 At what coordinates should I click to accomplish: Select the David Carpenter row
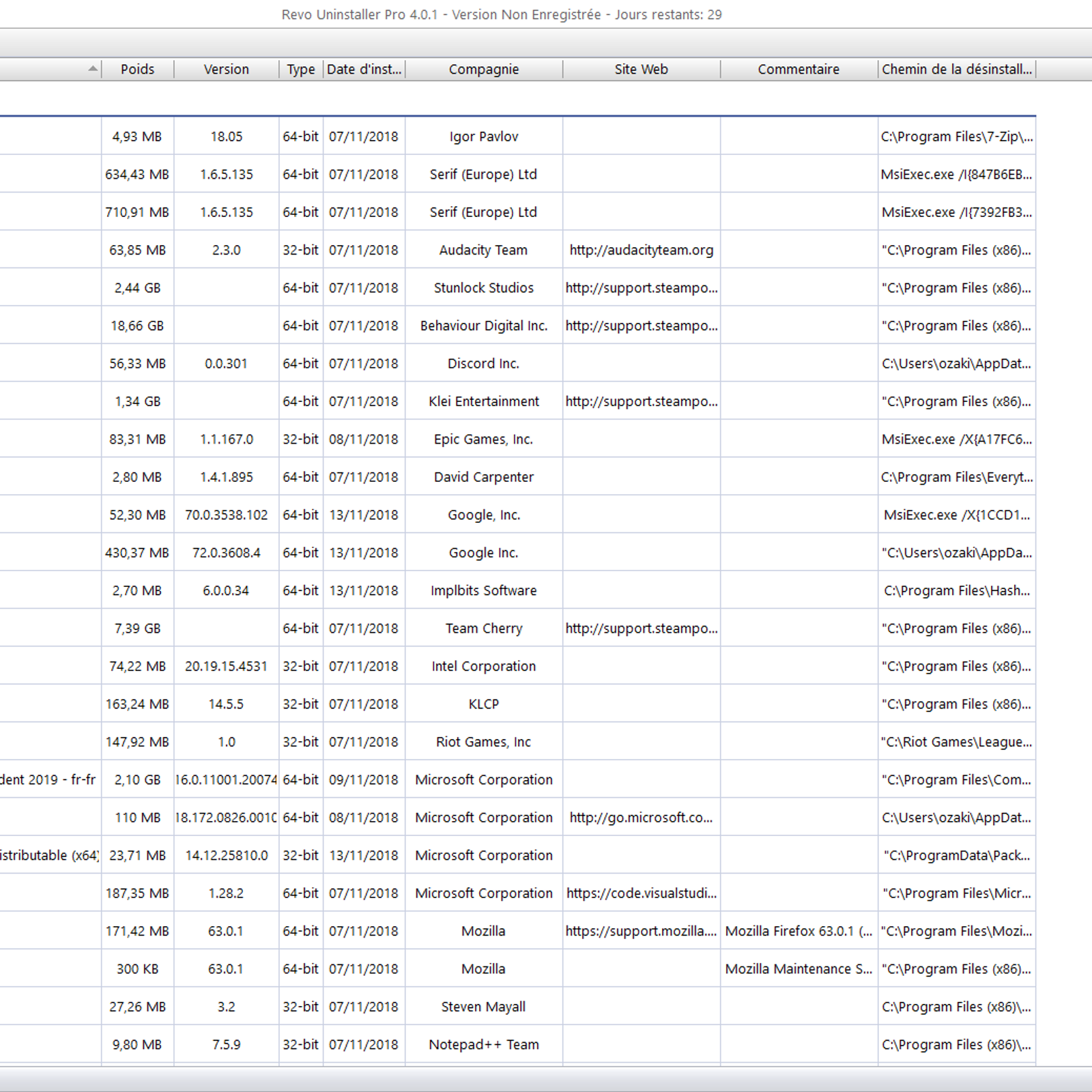pos(518,477)
